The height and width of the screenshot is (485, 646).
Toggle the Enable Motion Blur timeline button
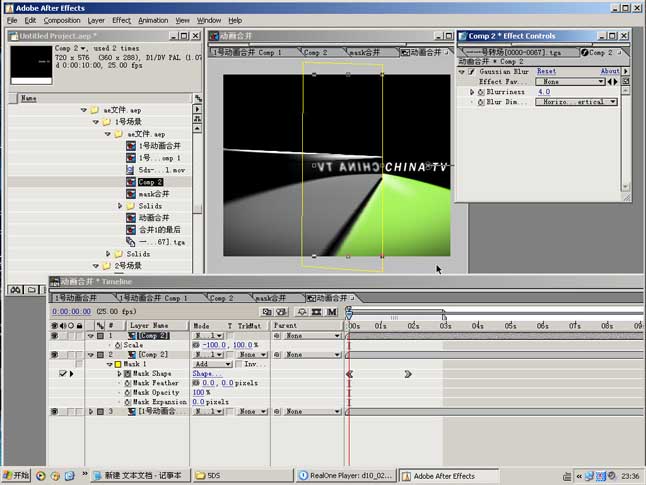(x=332, y=312)
